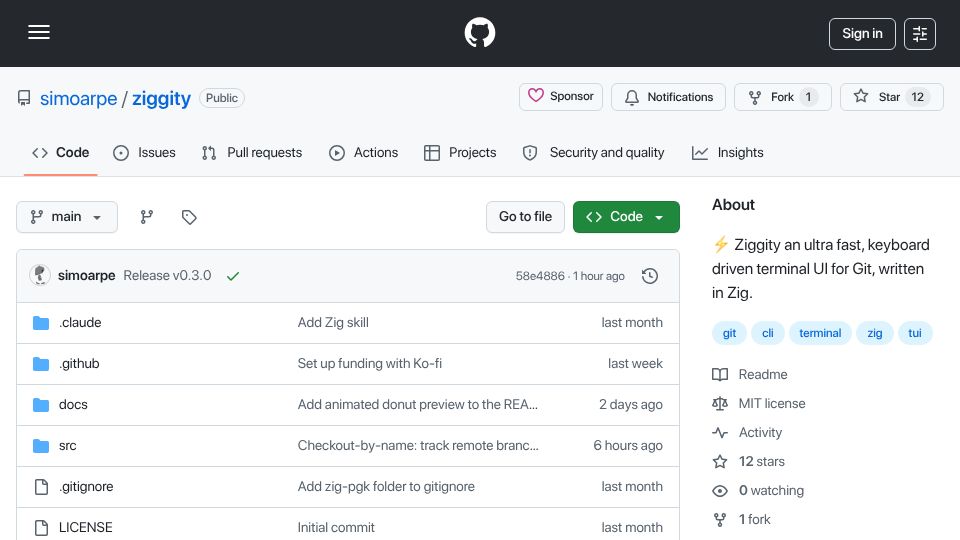This screenshot has width=960, height=540.
Task: Click the star icon beside 12 stars
Action: 720,462
